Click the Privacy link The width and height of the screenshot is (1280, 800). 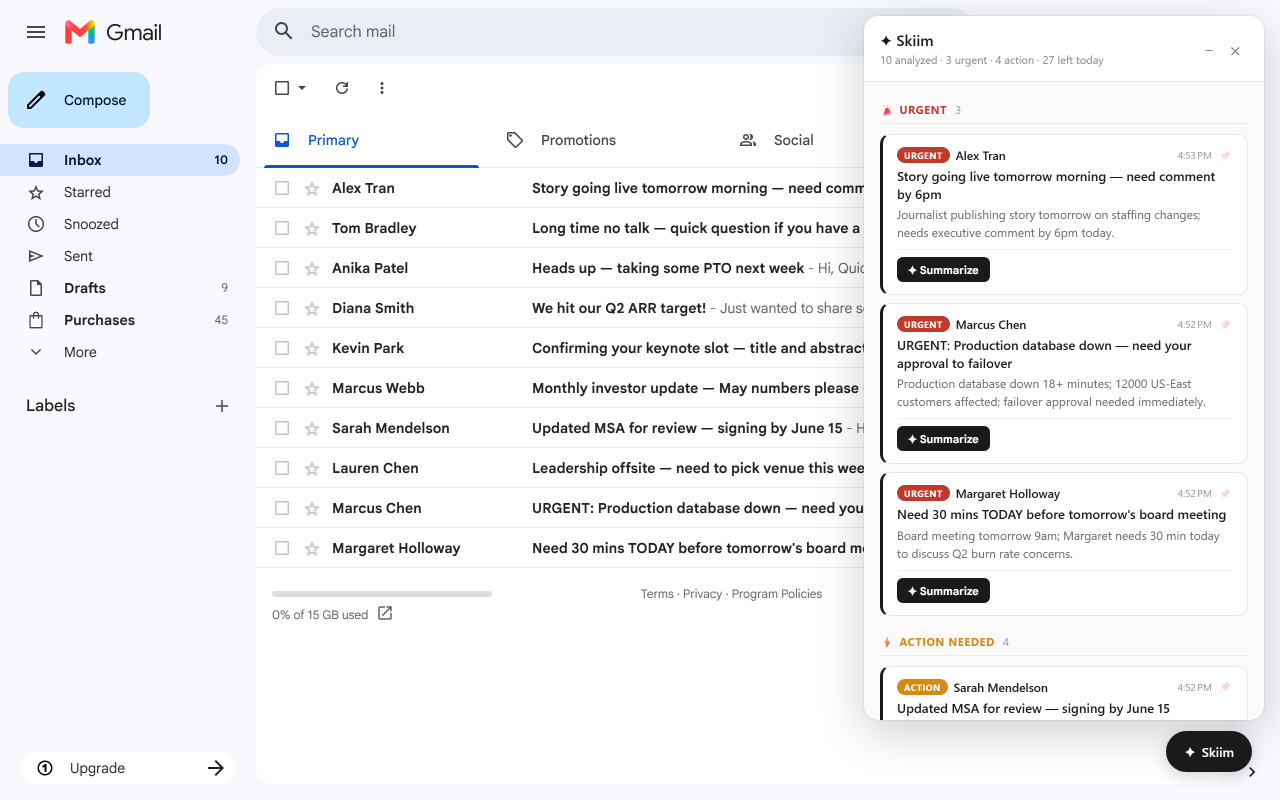tap(702, 594)
